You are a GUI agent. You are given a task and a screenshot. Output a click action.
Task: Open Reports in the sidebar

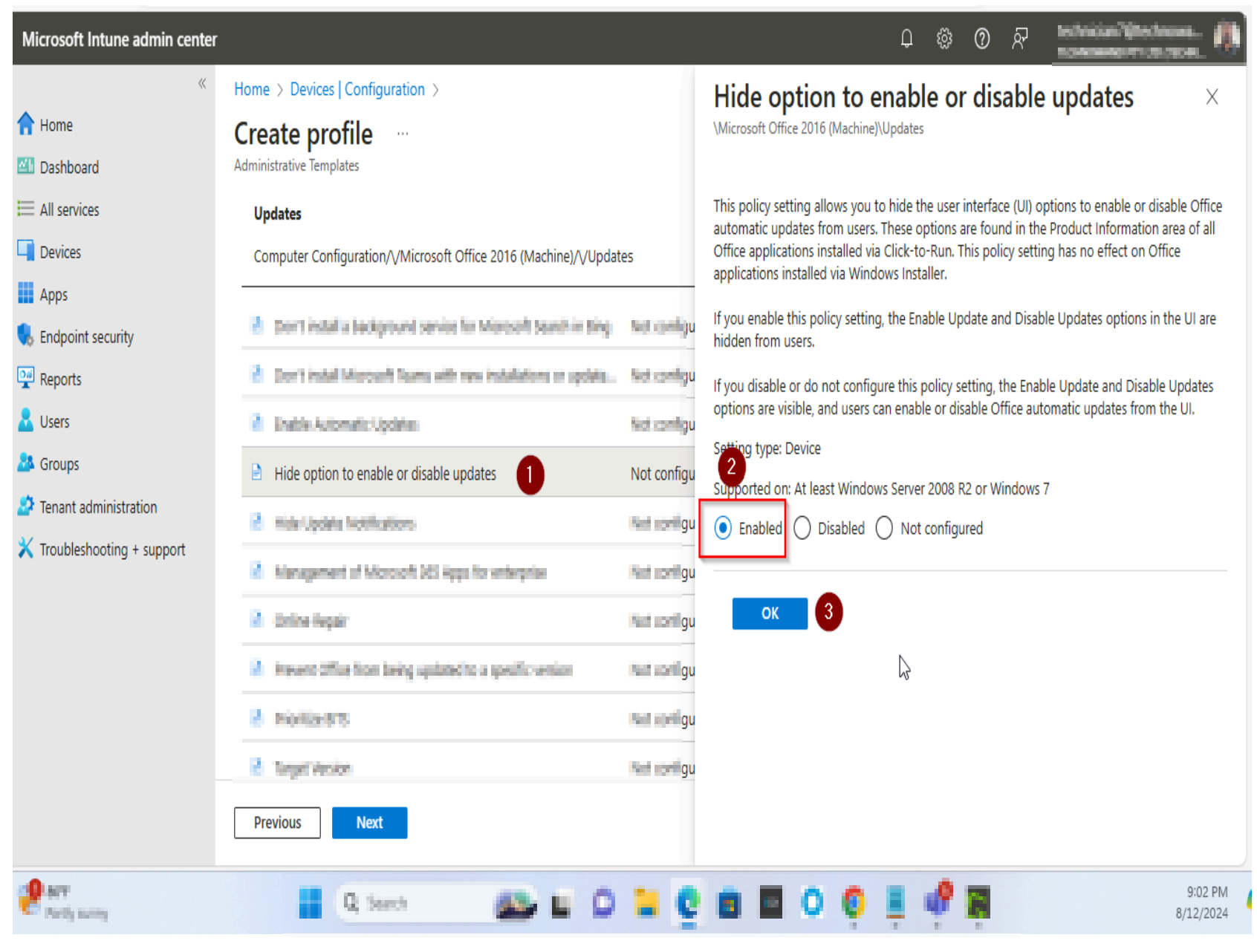click(x=60, y=379)
